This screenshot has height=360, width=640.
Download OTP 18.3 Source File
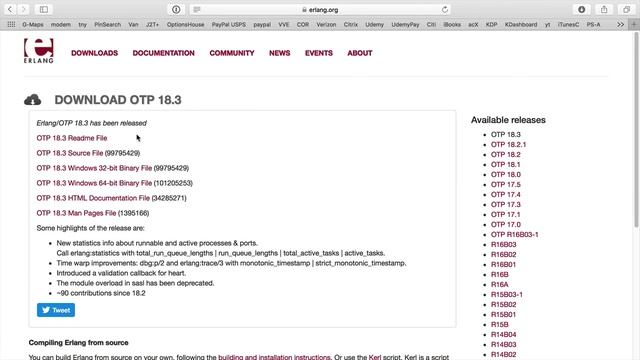[70, 153]
